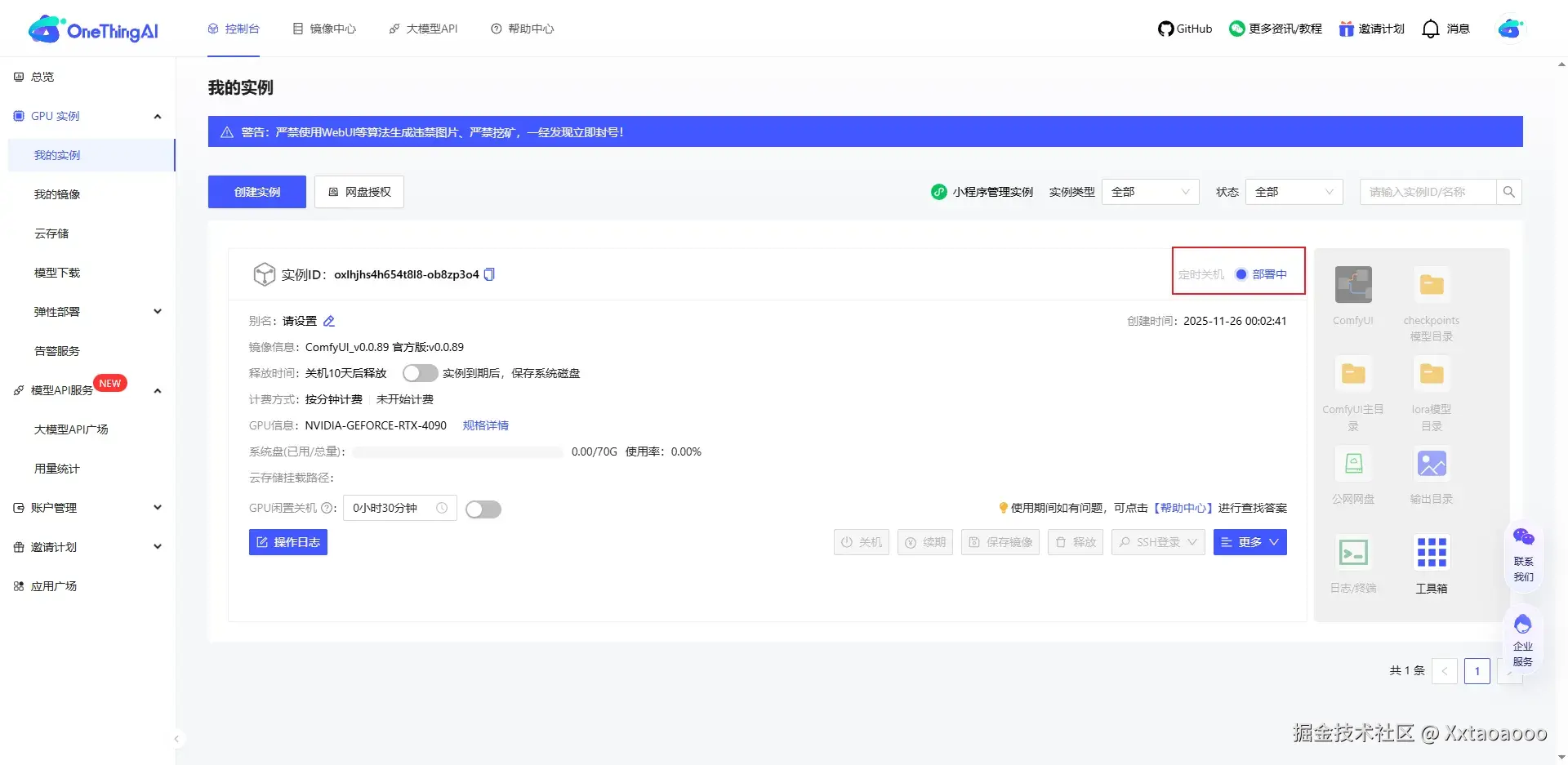1568x765 pixels.
Task: Expand the 弹性部署 sidebar item
Action: tap(158, 312)
